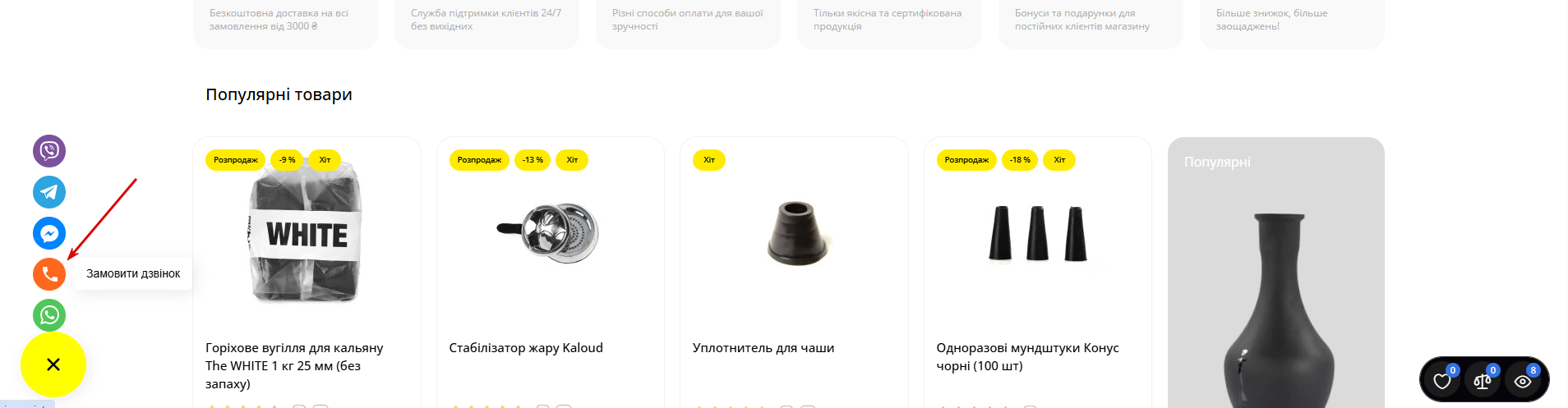Open the Горіхове вугілля The WHITE product title
Screen dimensions: 1568x408
[294, 365]
